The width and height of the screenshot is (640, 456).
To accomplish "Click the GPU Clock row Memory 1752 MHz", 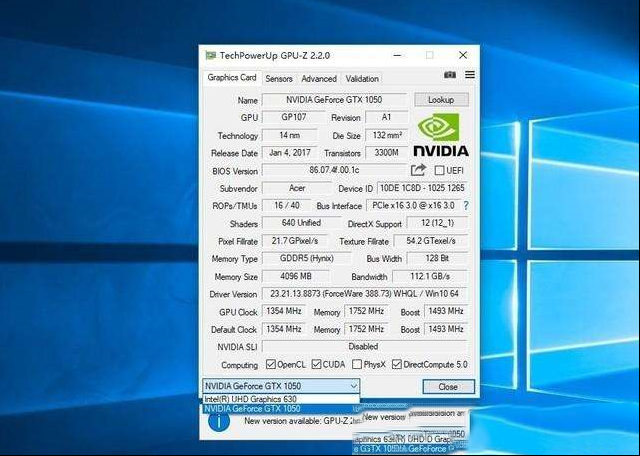I will (x=367, y=311).
